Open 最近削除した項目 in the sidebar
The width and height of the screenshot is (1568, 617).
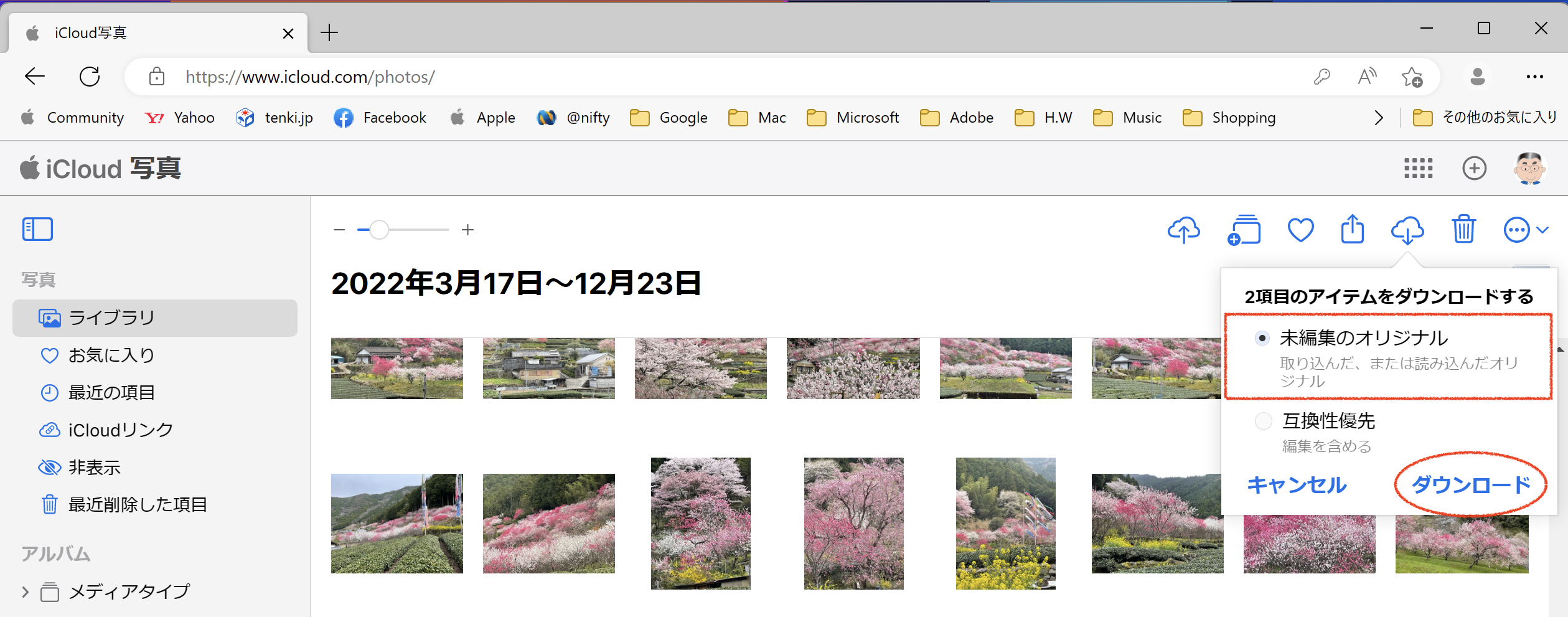[137, 504]
